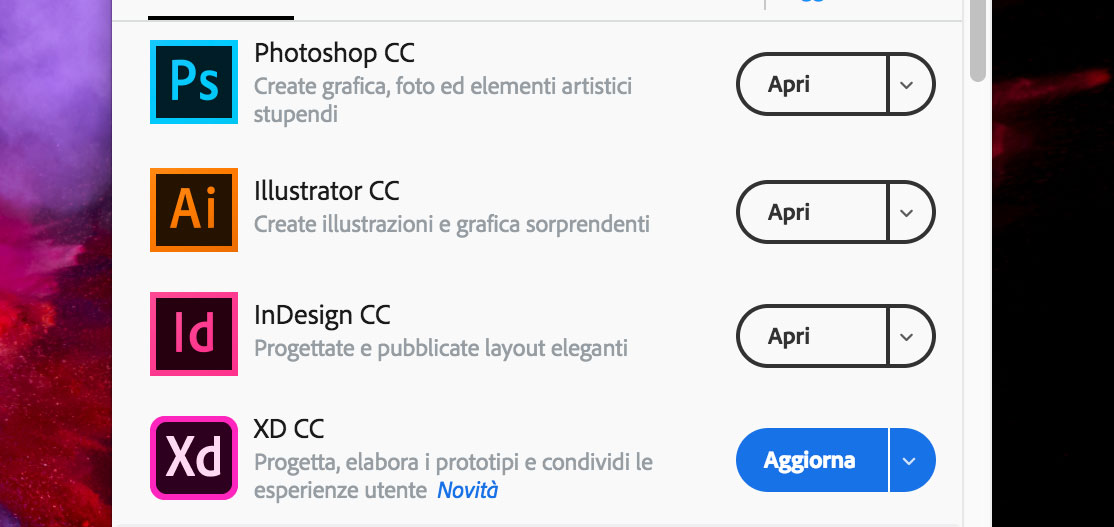Click the Illustrator Ai app icon
This screenshot has width=1114, height=527.
(x=194, y=210)
